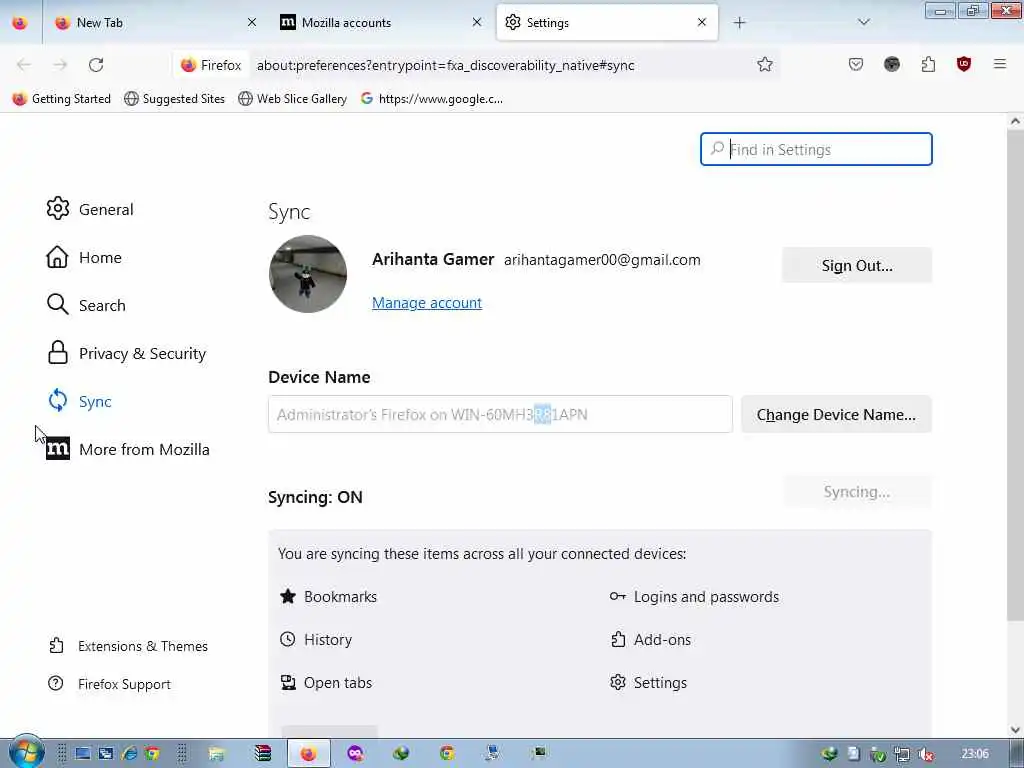This screenshot has height=768, width=1024.
Task: Open the Suggested Sites bookmark
Action: coord(174,99)
